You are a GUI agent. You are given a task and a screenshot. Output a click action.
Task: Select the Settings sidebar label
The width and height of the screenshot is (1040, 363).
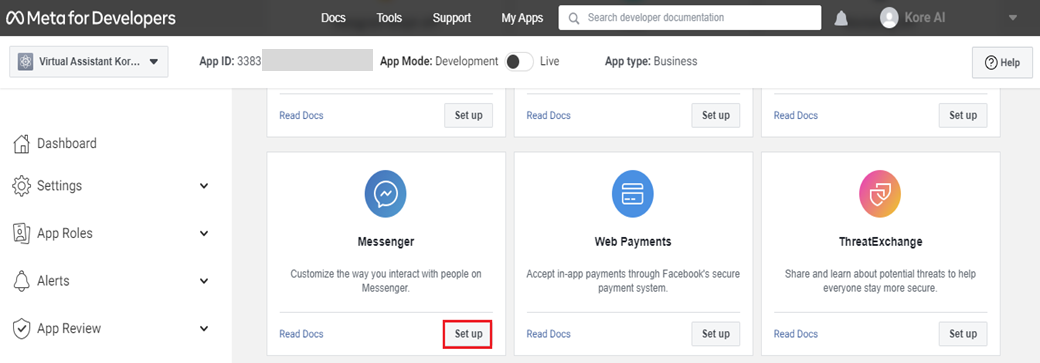(x=60, y=186)
